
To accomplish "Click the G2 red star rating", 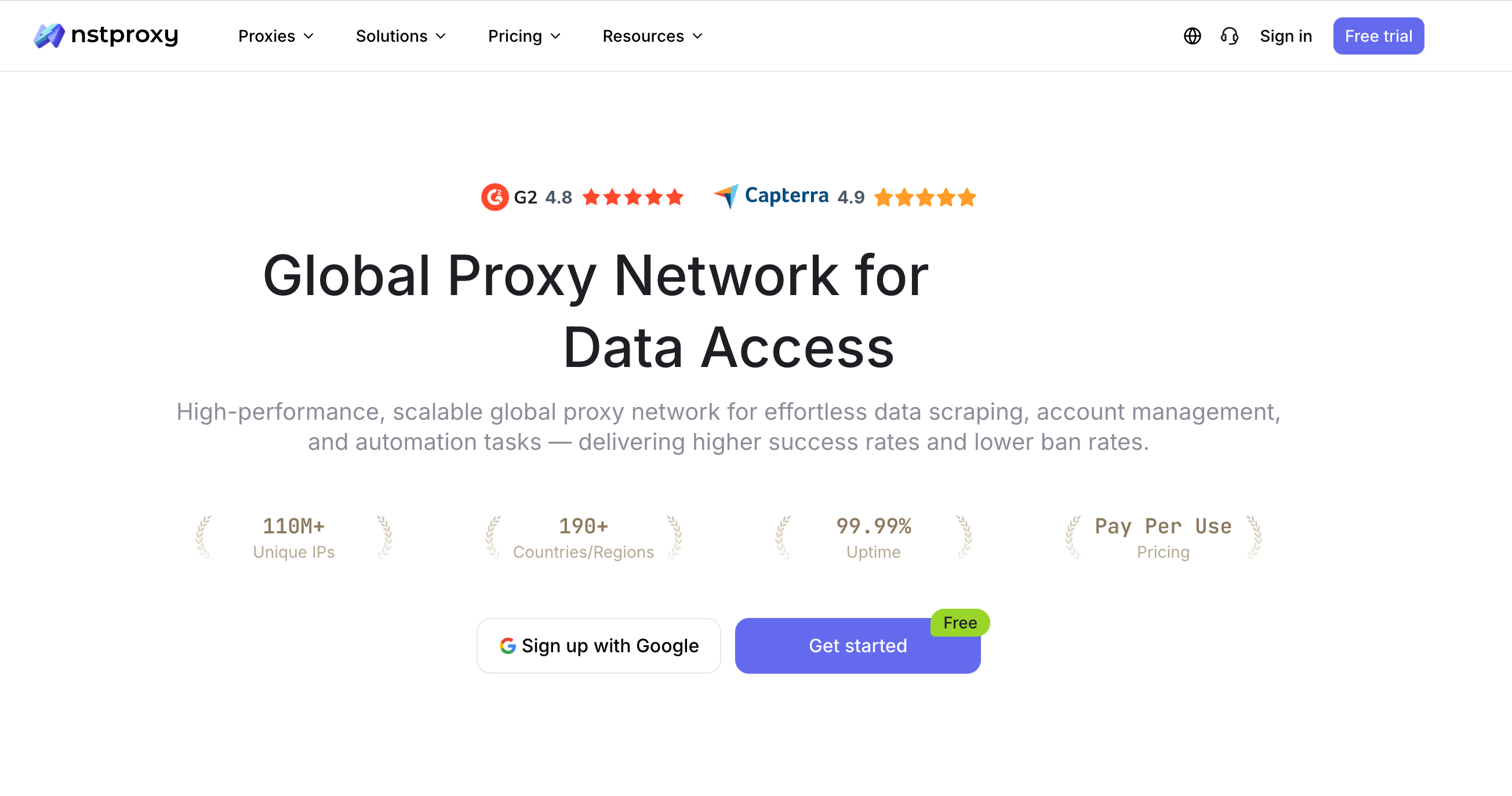I will point(633,197).
